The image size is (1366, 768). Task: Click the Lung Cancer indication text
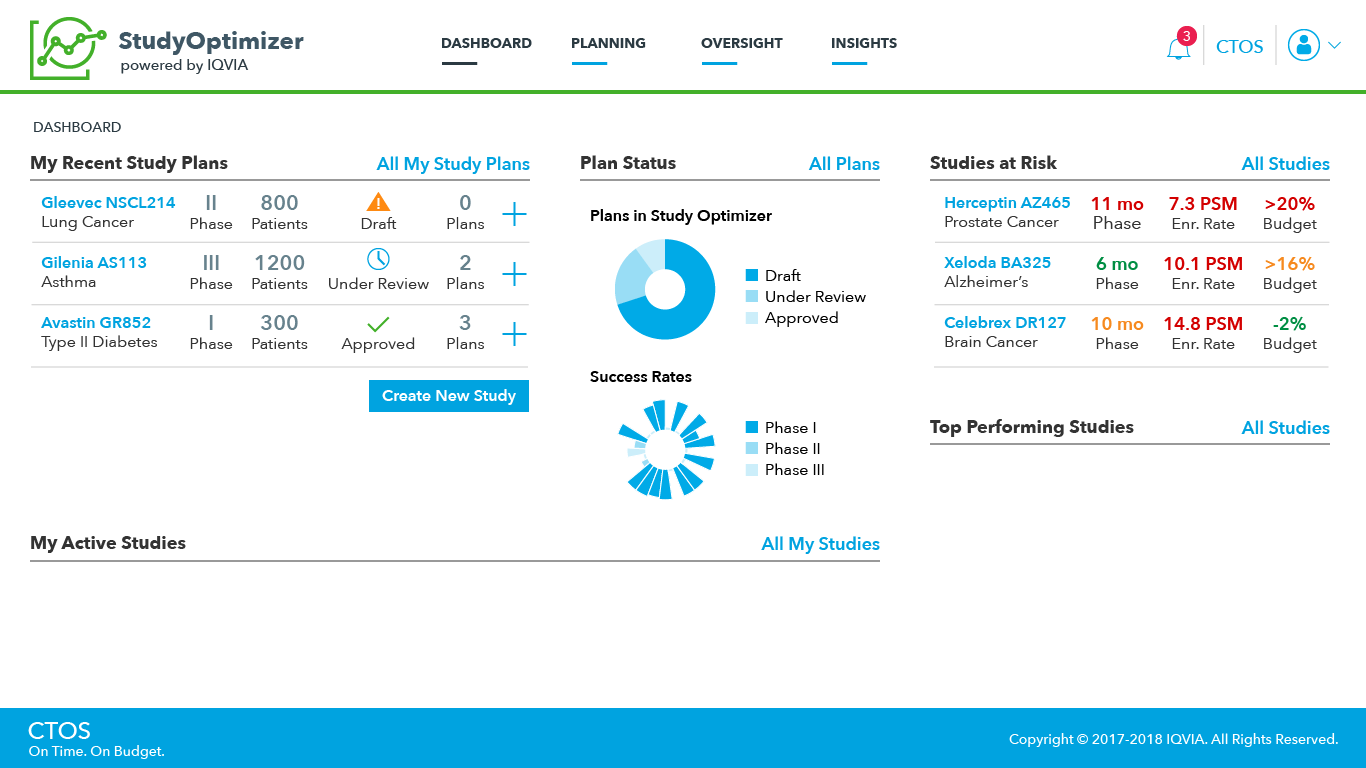87,222
